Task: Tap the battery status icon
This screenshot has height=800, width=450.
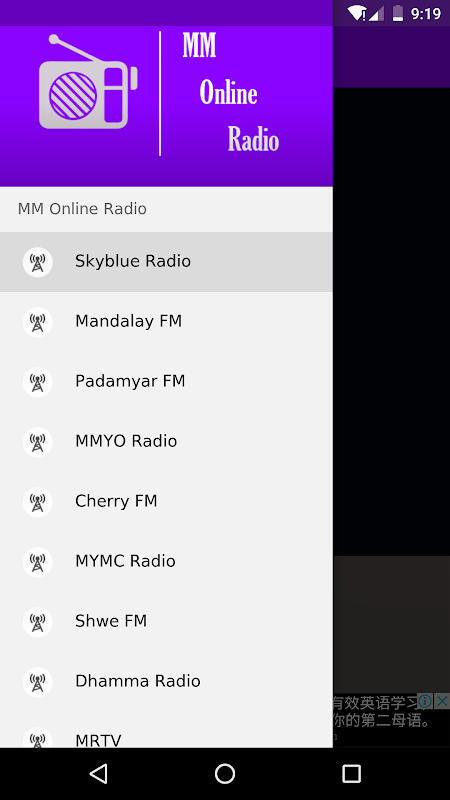Action: coord(397,13)
